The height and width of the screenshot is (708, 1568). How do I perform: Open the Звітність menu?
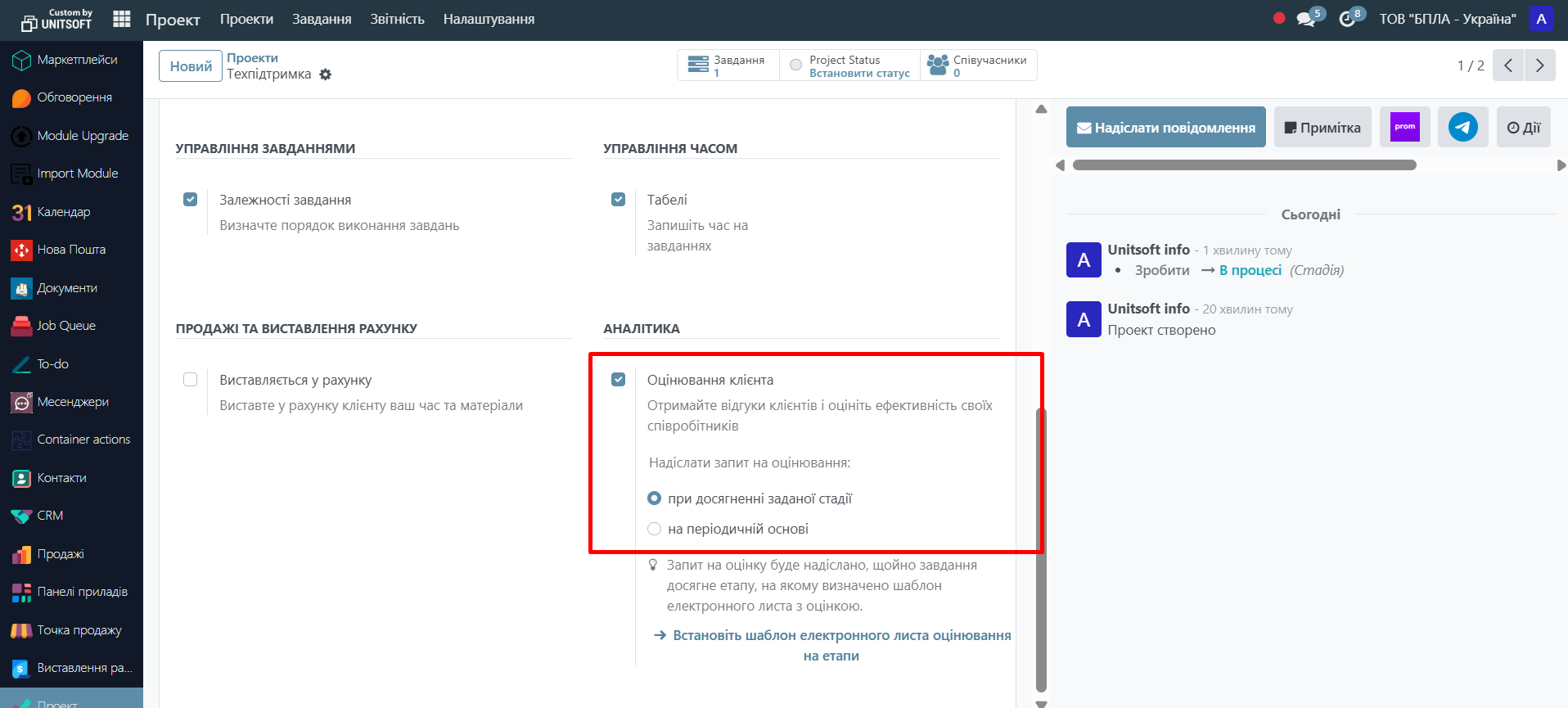coord(397,19)
